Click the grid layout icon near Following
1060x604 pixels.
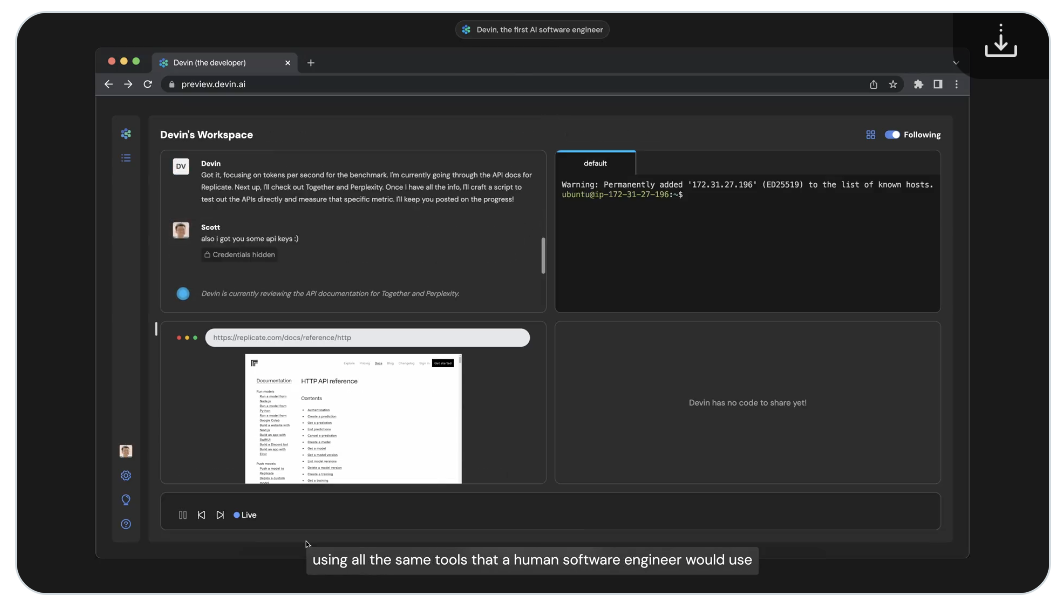[x=871, y=135]
